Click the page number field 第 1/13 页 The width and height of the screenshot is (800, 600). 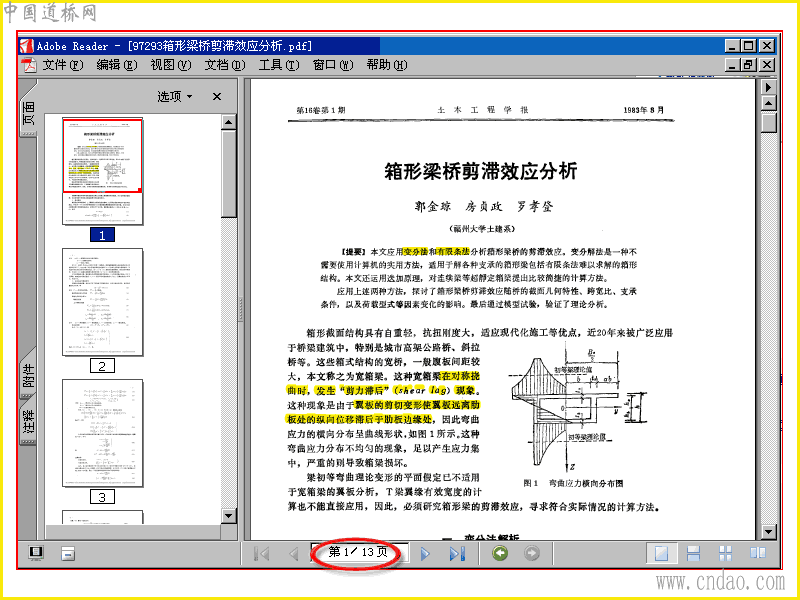coord(359,552)
